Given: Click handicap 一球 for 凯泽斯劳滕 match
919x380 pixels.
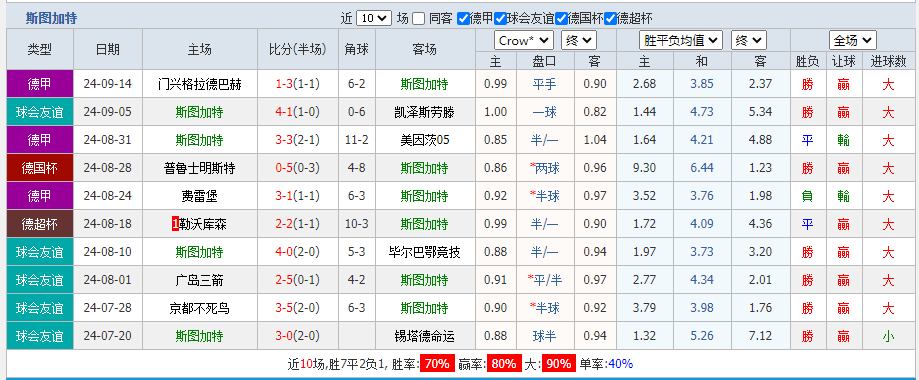Looking at the screenshot, I should (x=545, y=112).
